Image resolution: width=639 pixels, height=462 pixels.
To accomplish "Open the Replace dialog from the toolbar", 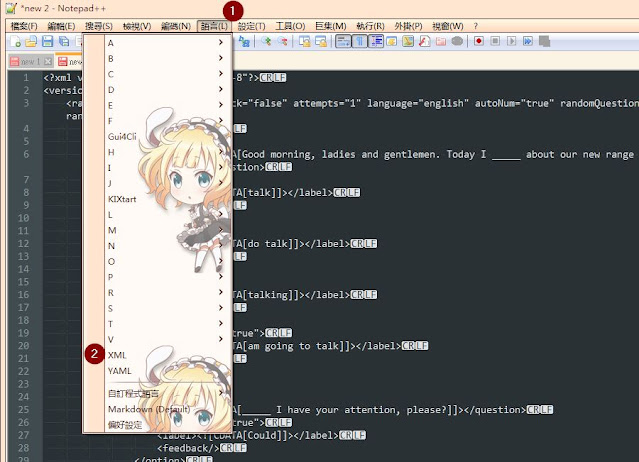I will 244,41.
